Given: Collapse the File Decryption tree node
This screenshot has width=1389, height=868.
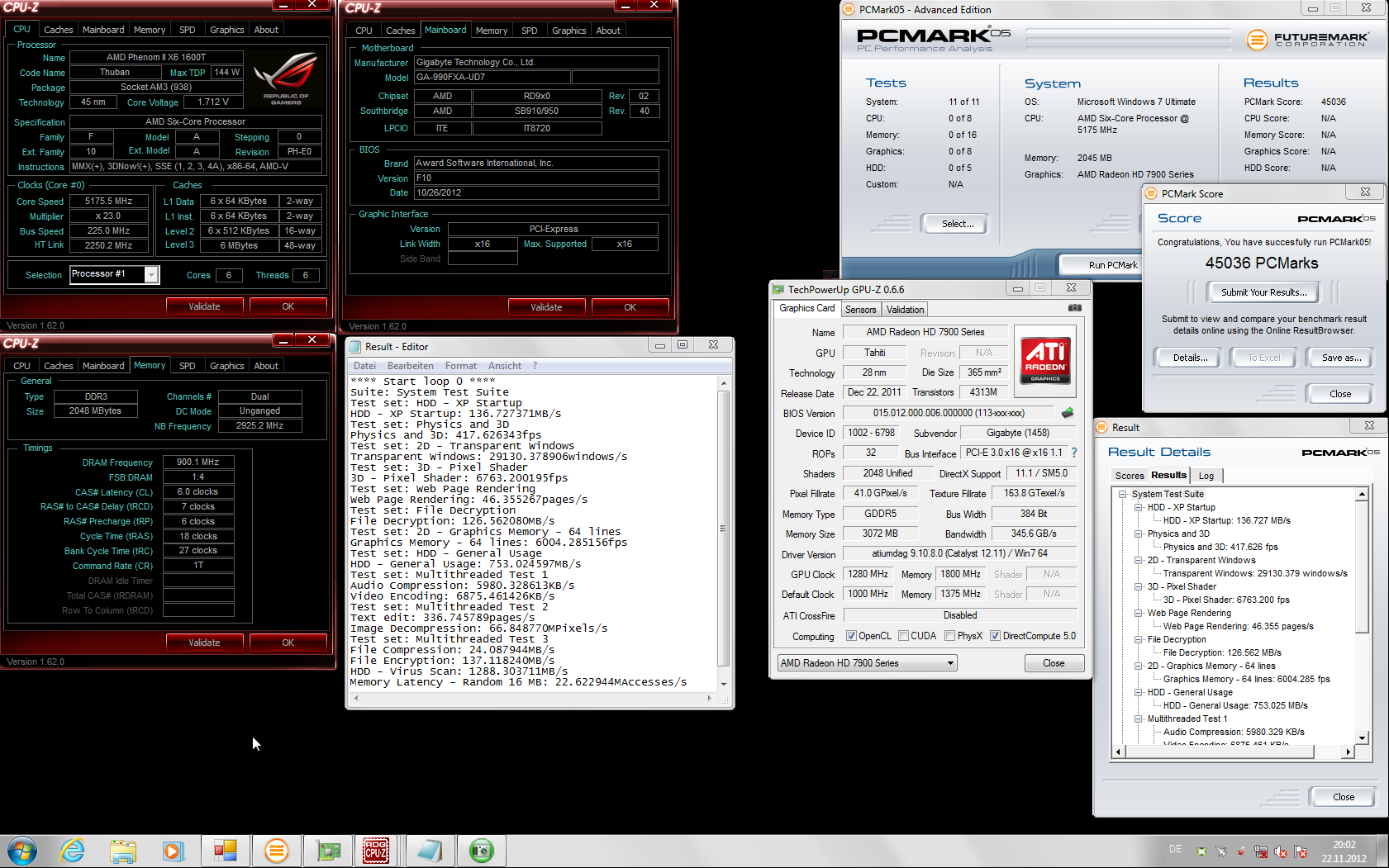Looking at the screenshot, I should (1139, 639).
